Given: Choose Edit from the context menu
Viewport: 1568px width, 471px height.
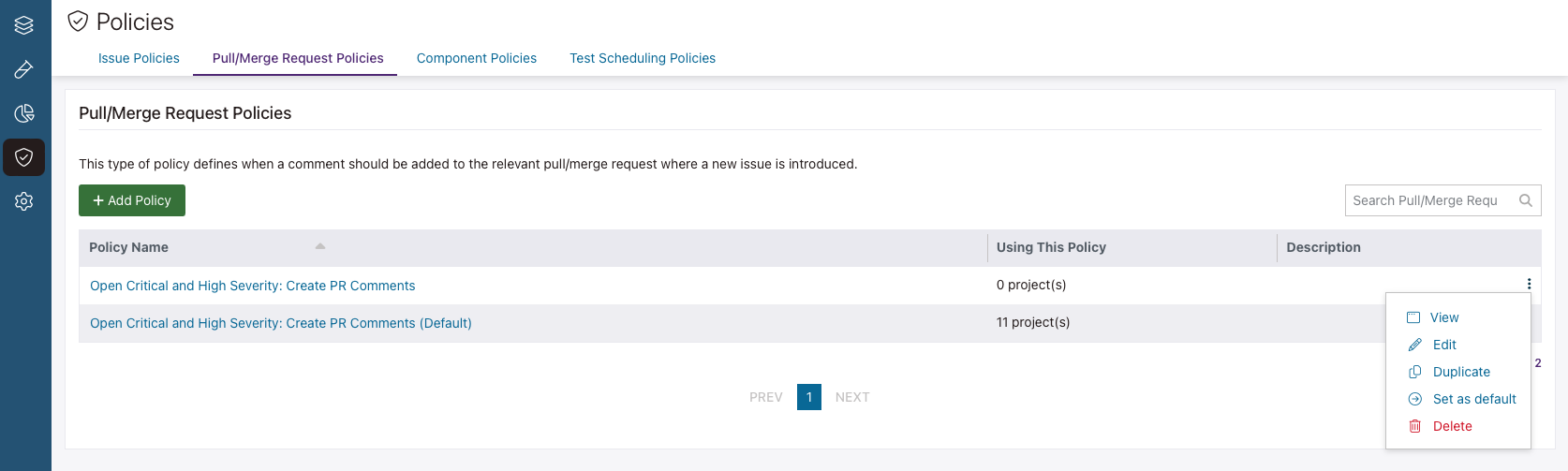Looking at the screenshot, I should [x=1443, y=345].
